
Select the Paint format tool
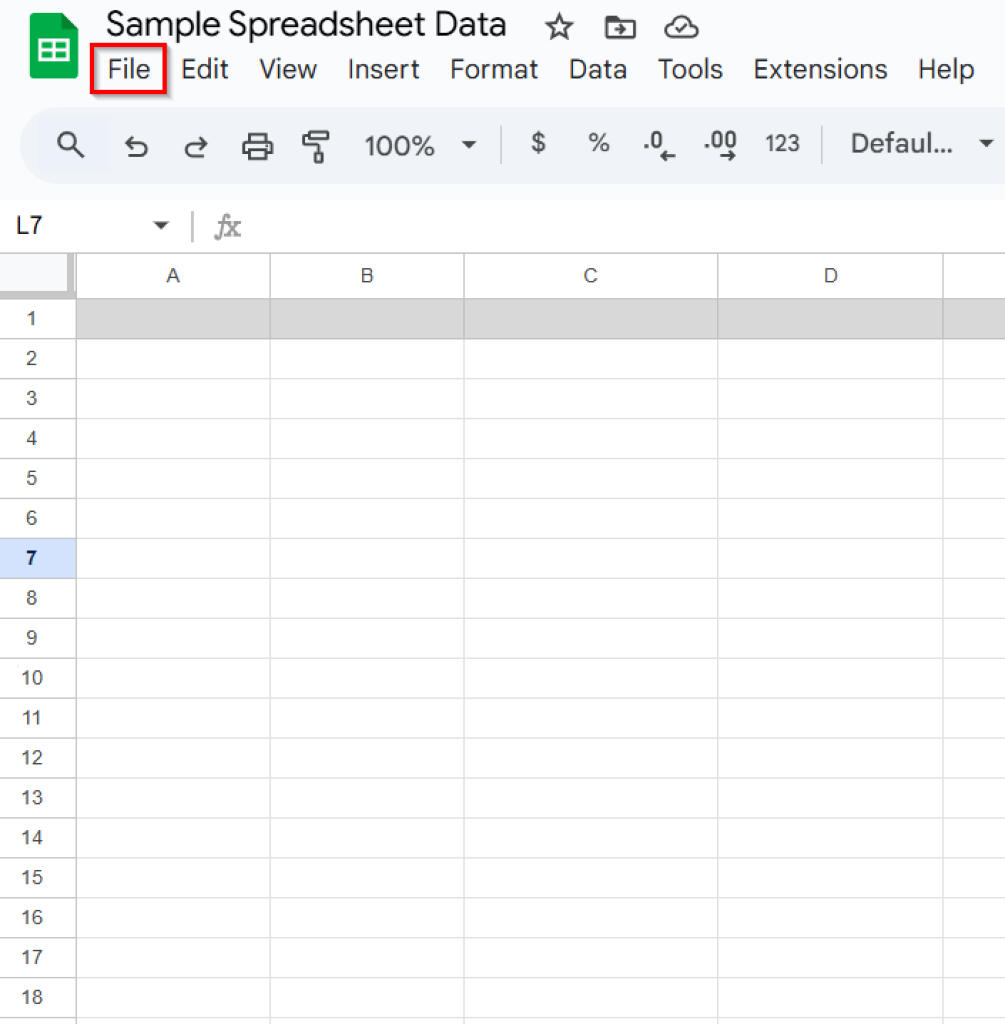pyautogui.click(x=316, y=145)
